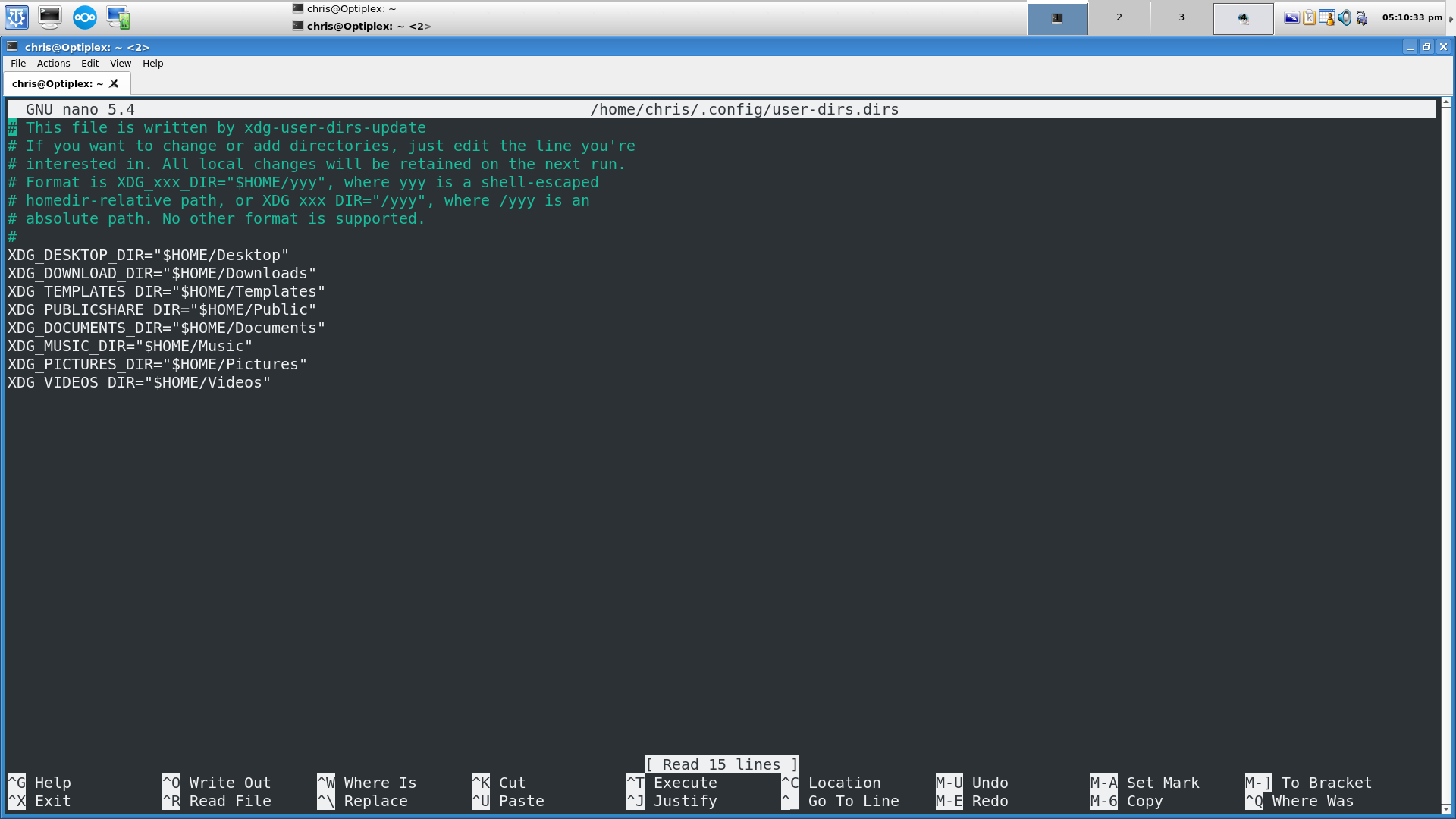1456x819 pixels.
Task: Click the M-A Set Mark shortcut
Action: coord(1145,783)
